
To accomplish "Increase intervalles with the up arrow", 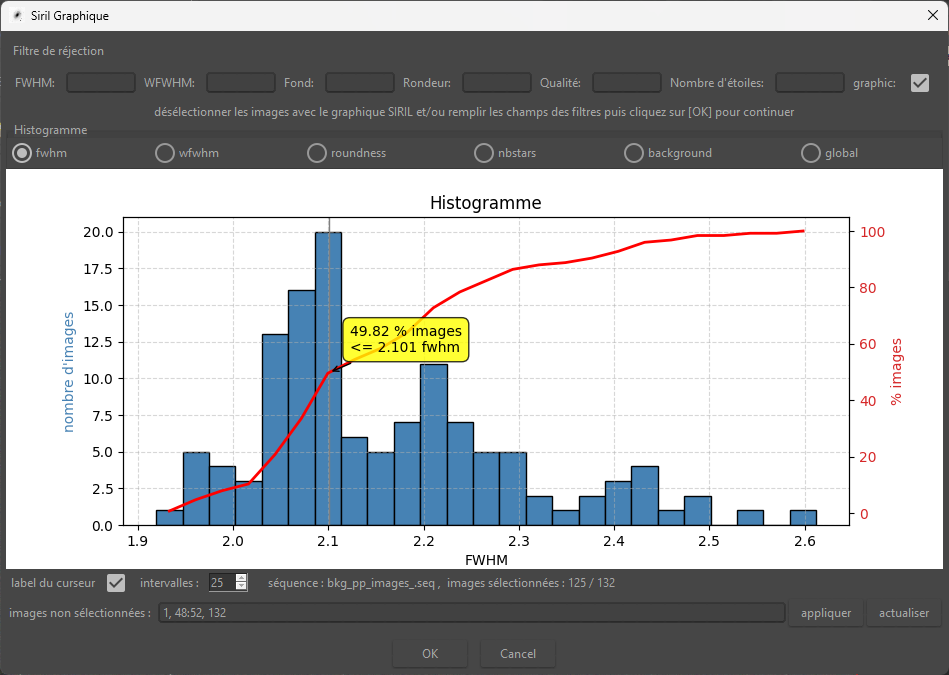I will [x=241, y=578].
